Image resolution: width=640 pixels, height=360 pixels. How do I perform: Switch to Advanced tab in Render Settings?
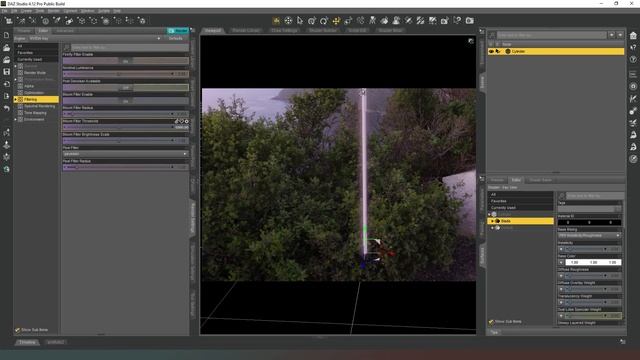(65, 31)
